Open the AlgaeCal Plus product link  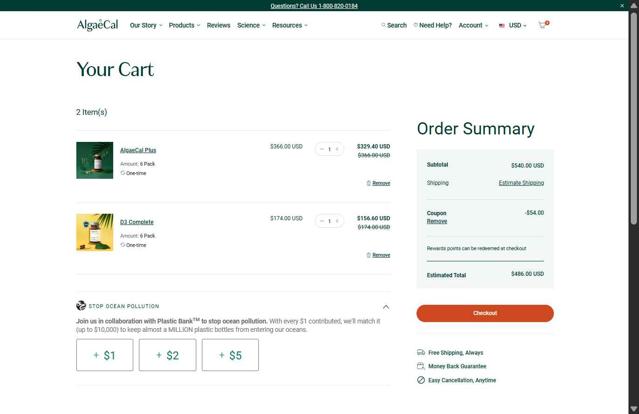click(138, 150)
